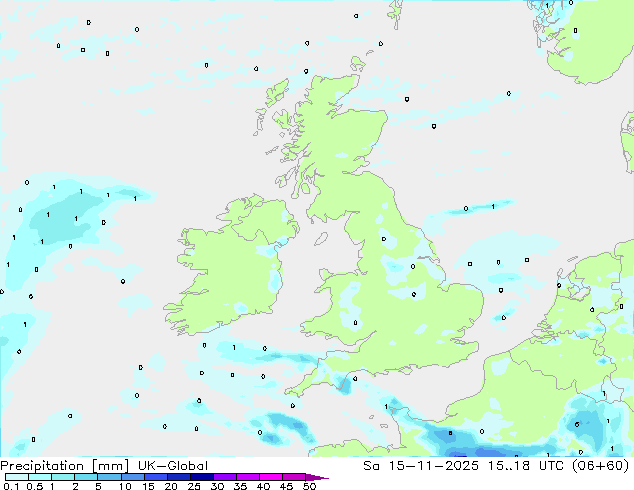The image size is (634, 490).
Task: Click the 30–35 mm purple swatch
Action: pos(225,477)
